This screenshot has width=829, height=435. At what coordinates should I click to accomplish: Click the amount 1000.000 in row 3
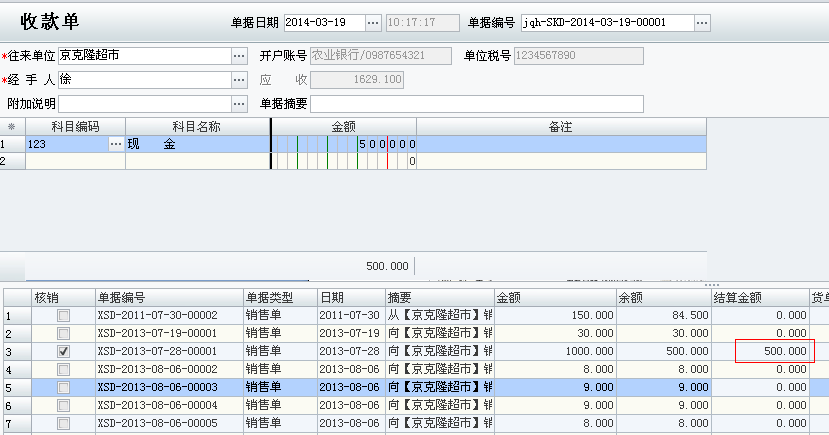click(555, 351)
